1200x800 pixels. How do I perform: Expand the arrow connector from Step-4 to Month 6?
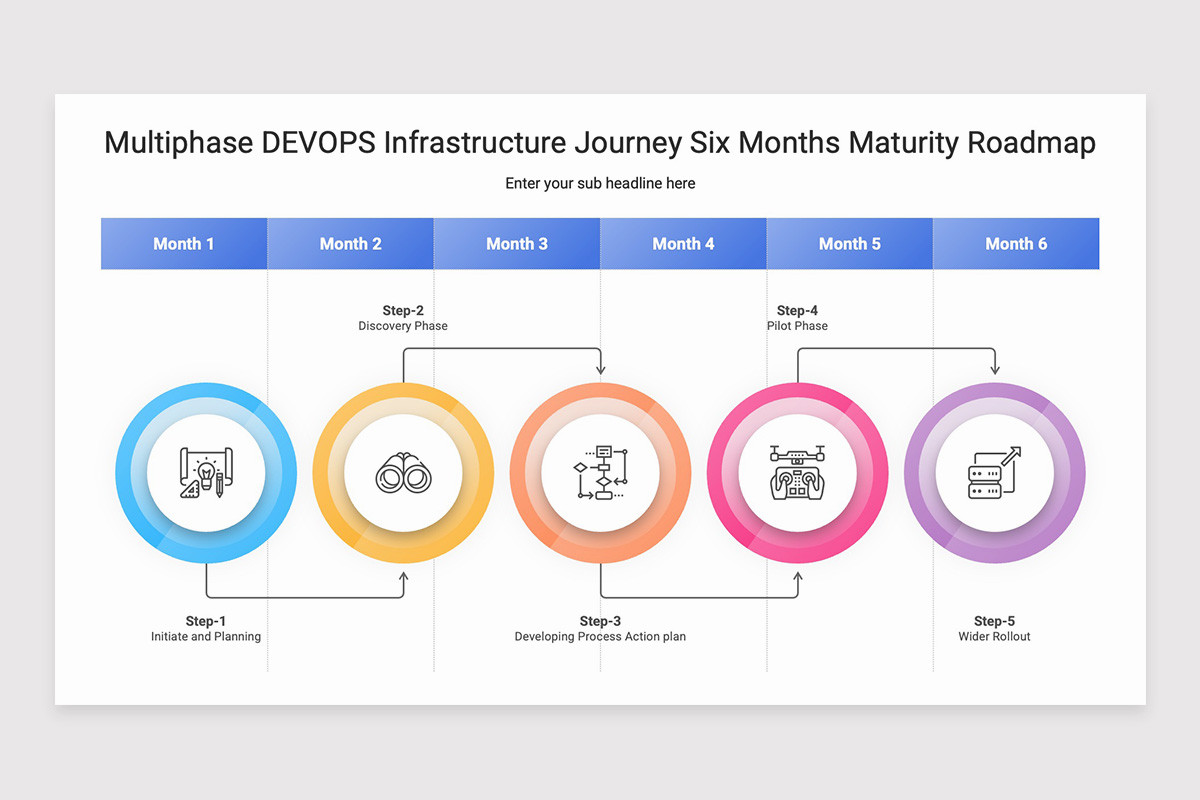coord(895,347)
